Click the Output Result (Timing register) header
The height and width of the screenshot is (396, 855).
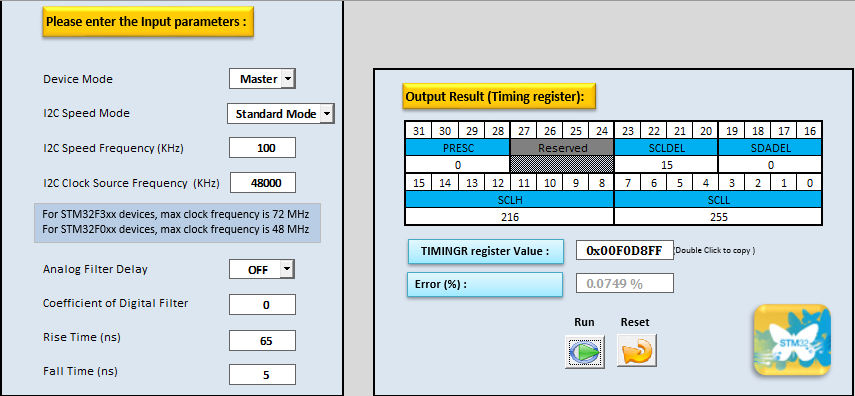click(498, 97)
